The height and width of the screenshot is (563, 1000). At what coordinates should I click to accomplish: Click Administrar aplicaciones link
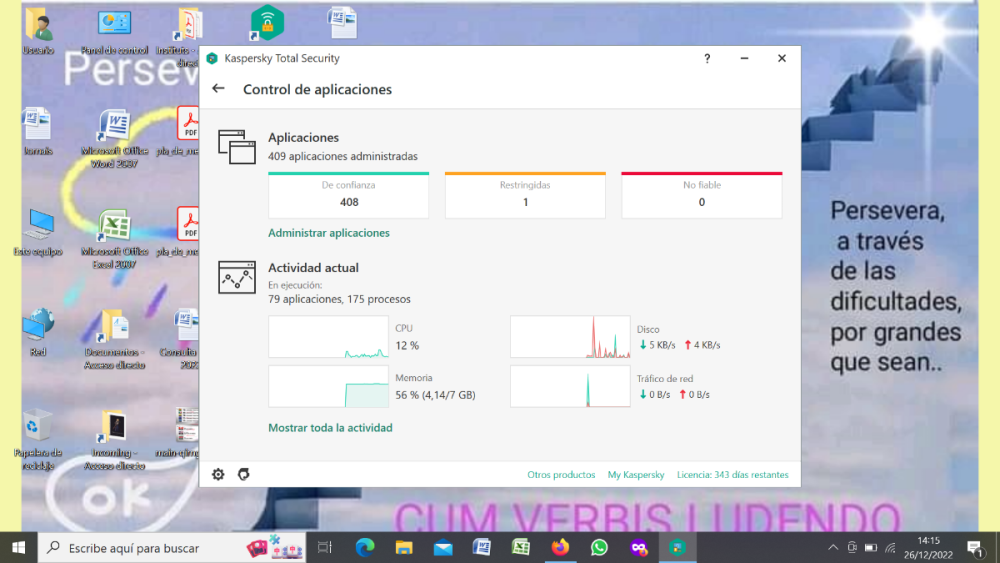click(x=328, y=233)
